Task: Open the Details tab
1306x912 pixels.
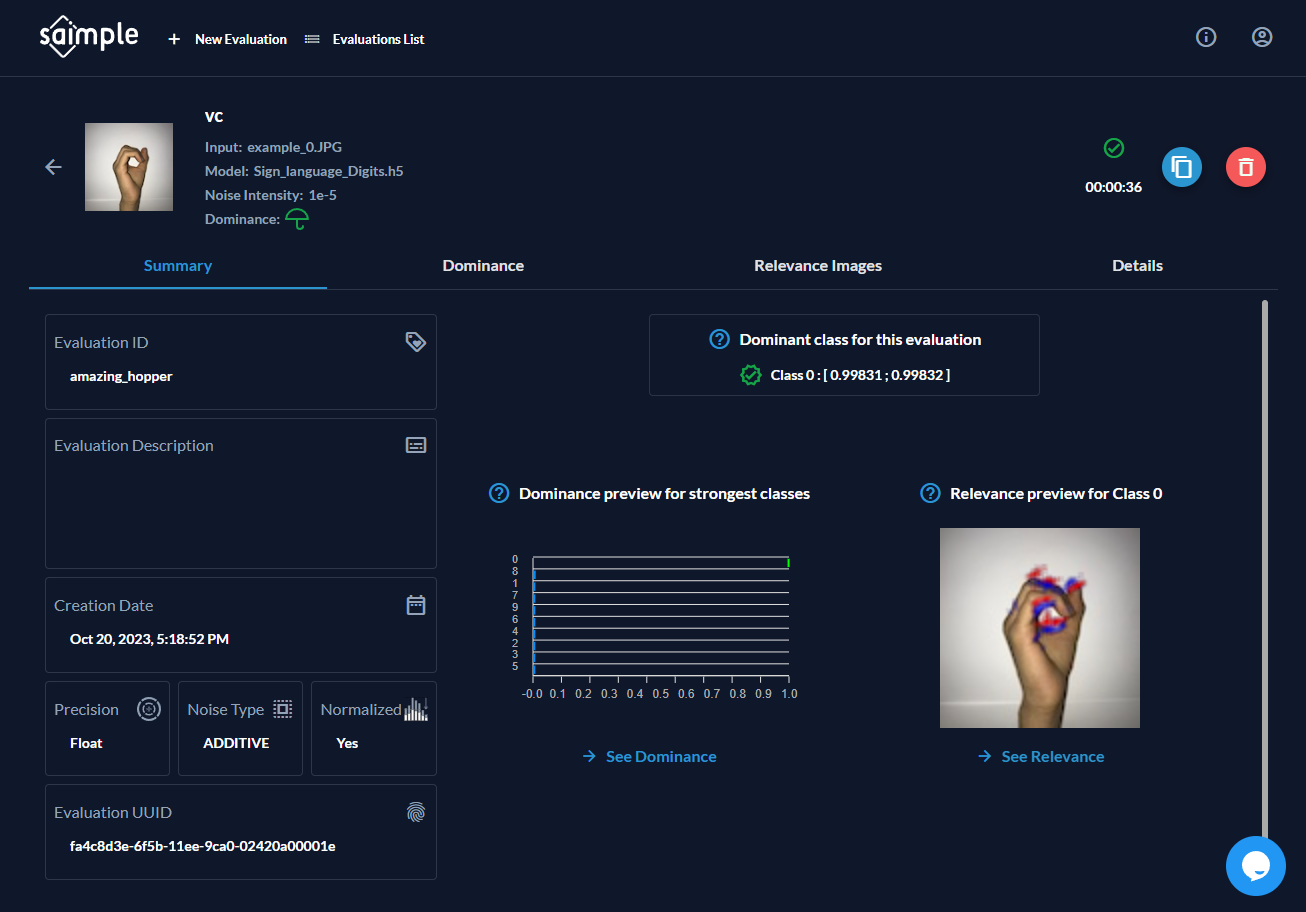Action: [x=1137, y=266]
